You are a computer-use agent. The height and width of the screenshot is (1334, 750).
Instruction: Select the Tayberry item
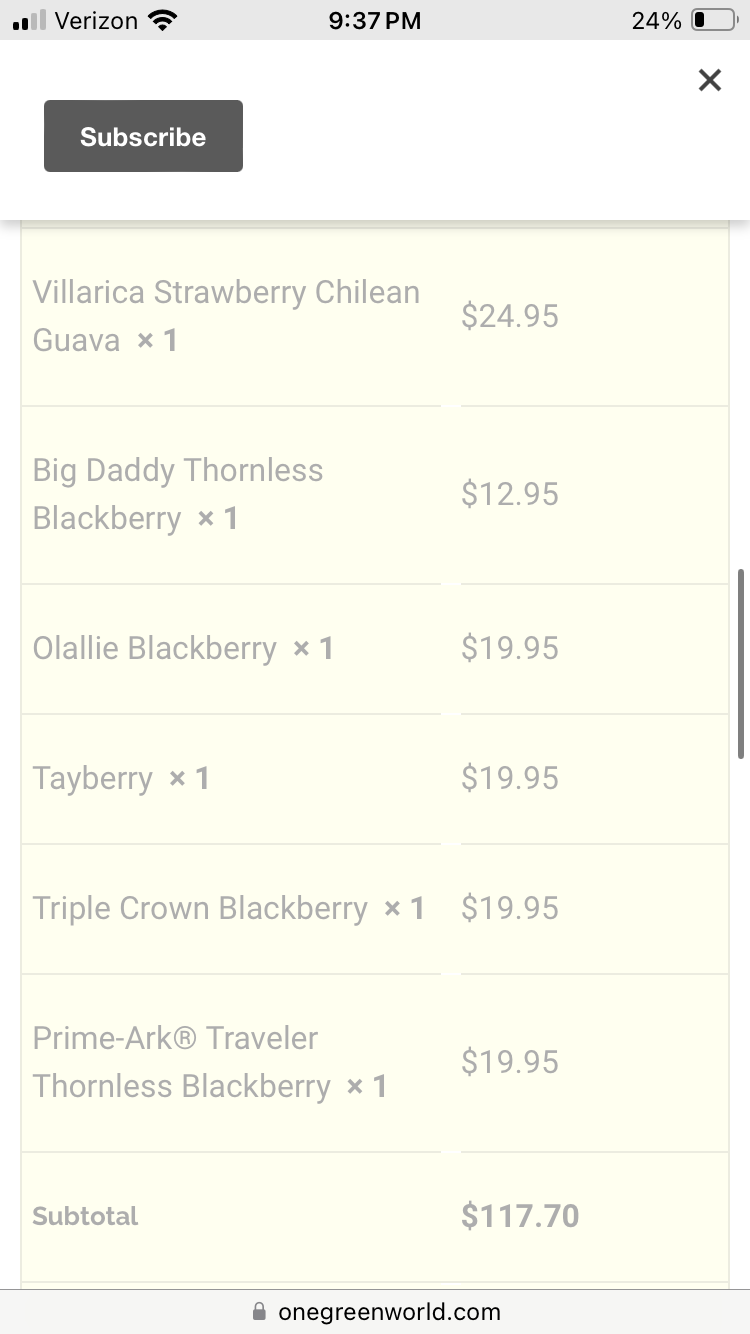point(93,778)
